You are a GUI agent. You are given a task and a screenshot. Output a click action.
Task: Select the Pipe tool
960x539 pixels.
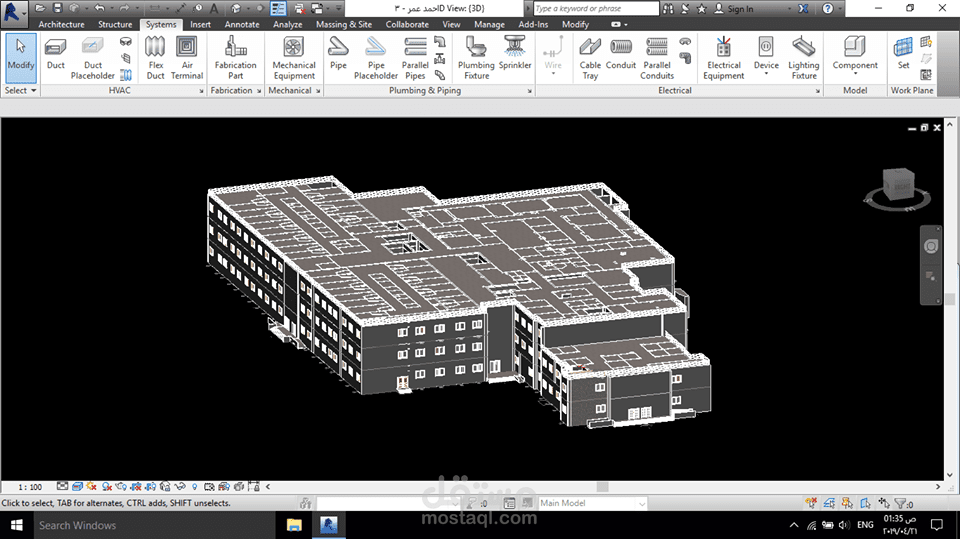click(338, 54)
